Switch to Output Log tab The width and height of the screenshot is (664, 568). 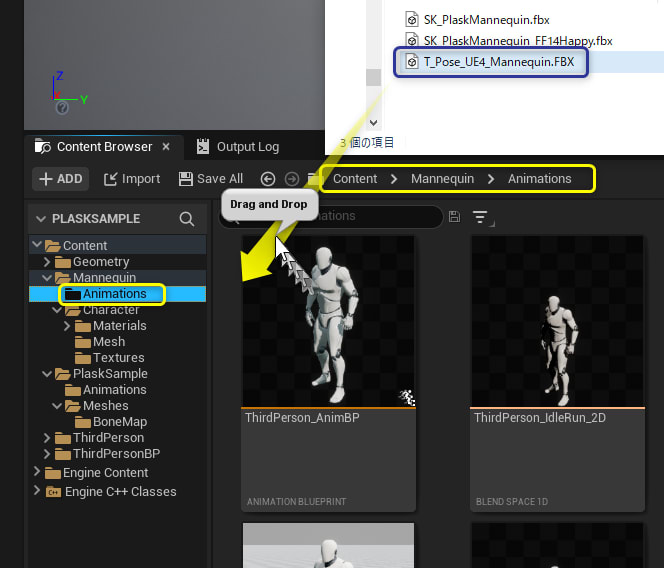[238, 147]
